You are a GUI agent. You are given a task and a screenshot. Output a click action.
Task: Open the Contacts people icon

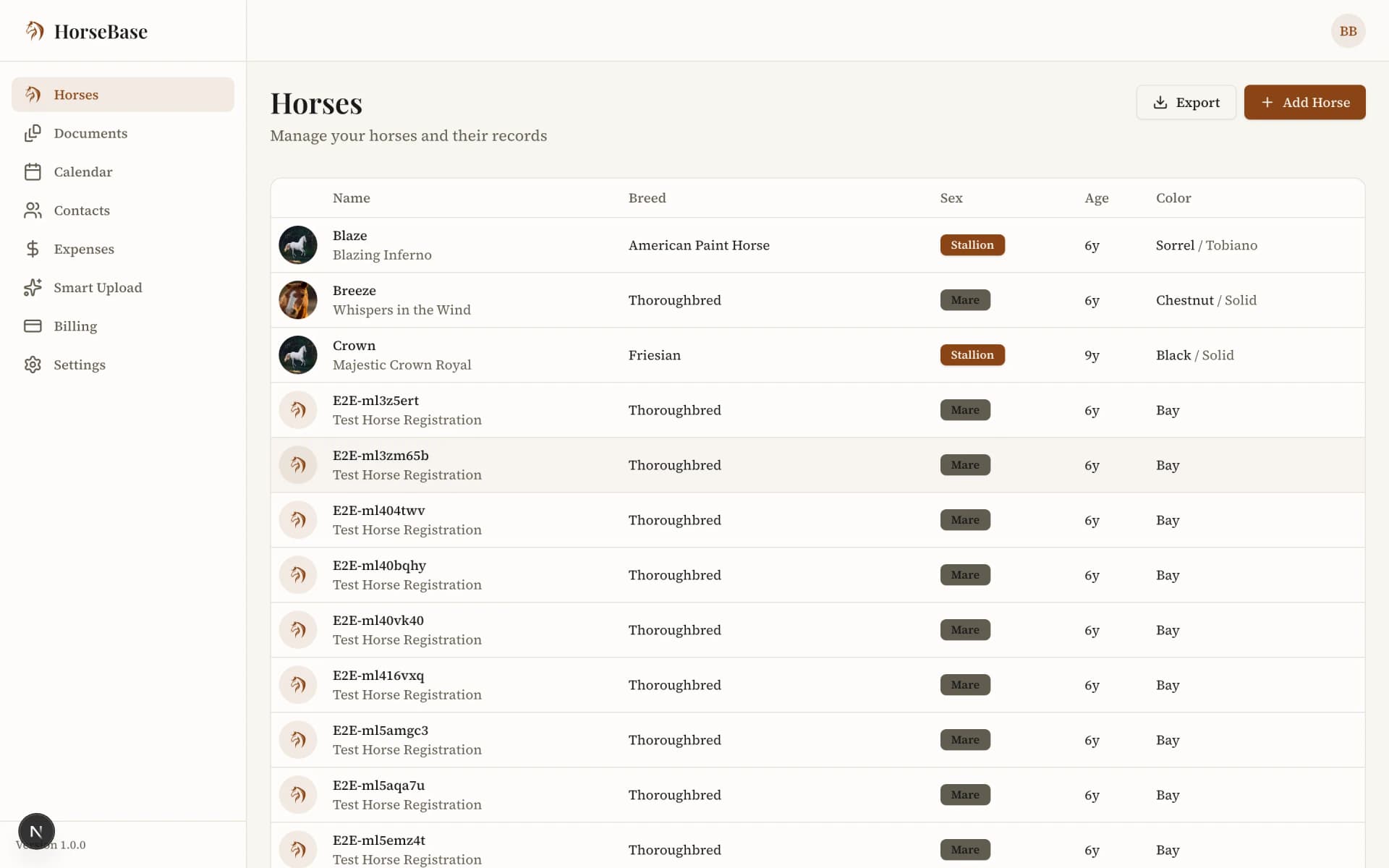tap(33, 210)
